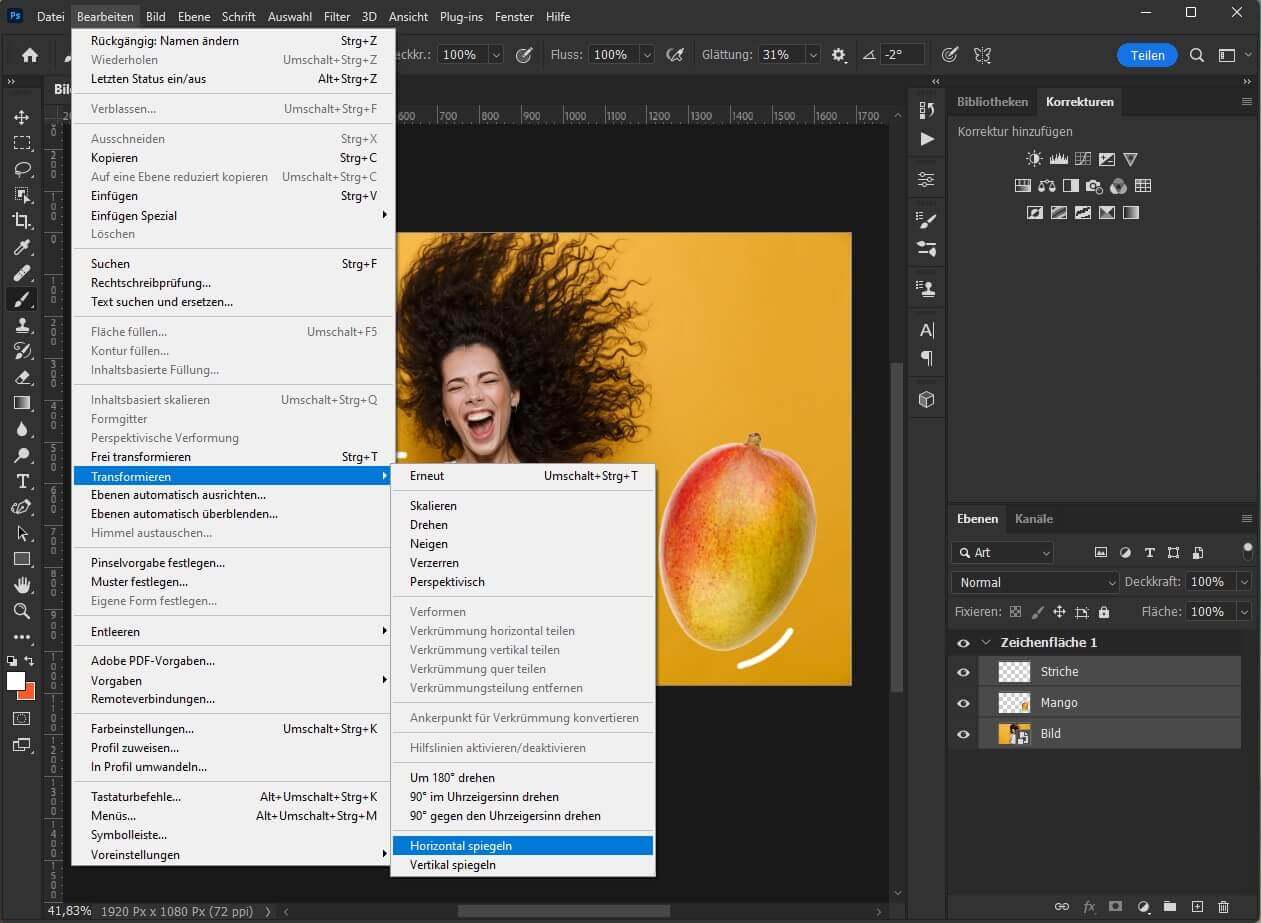Image resolution: width=1261 pixels, height=923 pixels.
Task: Activate the Lasso tool
Action: pyautogui.click(x=22, y=169)
